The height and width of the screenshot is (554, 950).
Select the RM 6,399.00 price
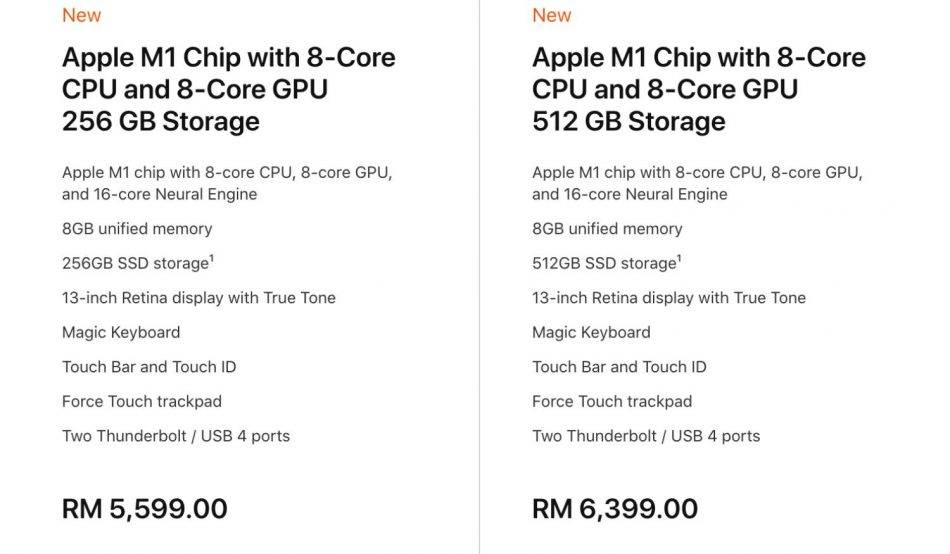614,508
